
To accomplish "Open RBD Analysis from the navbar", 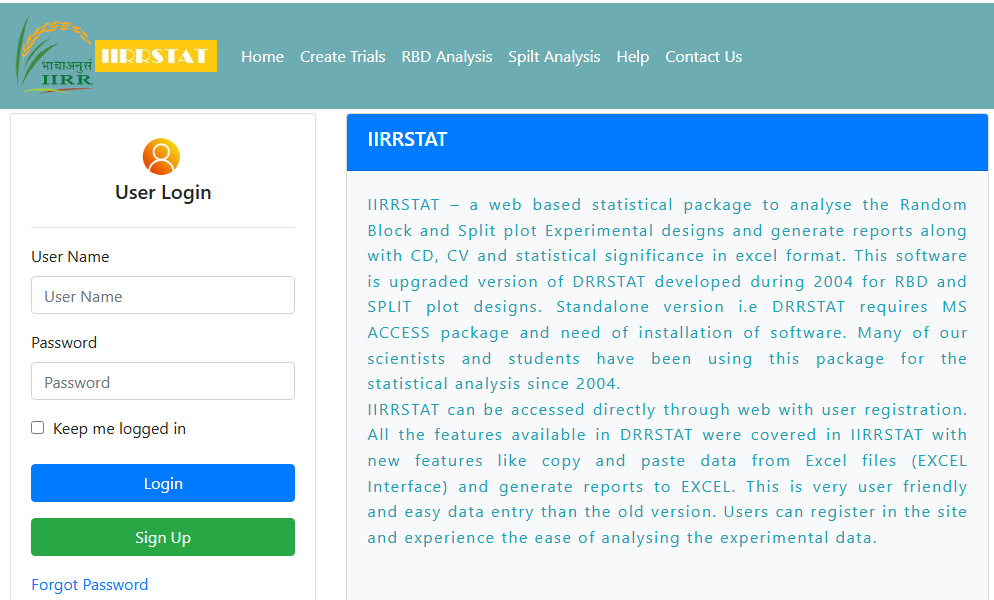I will (x=446, y=57).
